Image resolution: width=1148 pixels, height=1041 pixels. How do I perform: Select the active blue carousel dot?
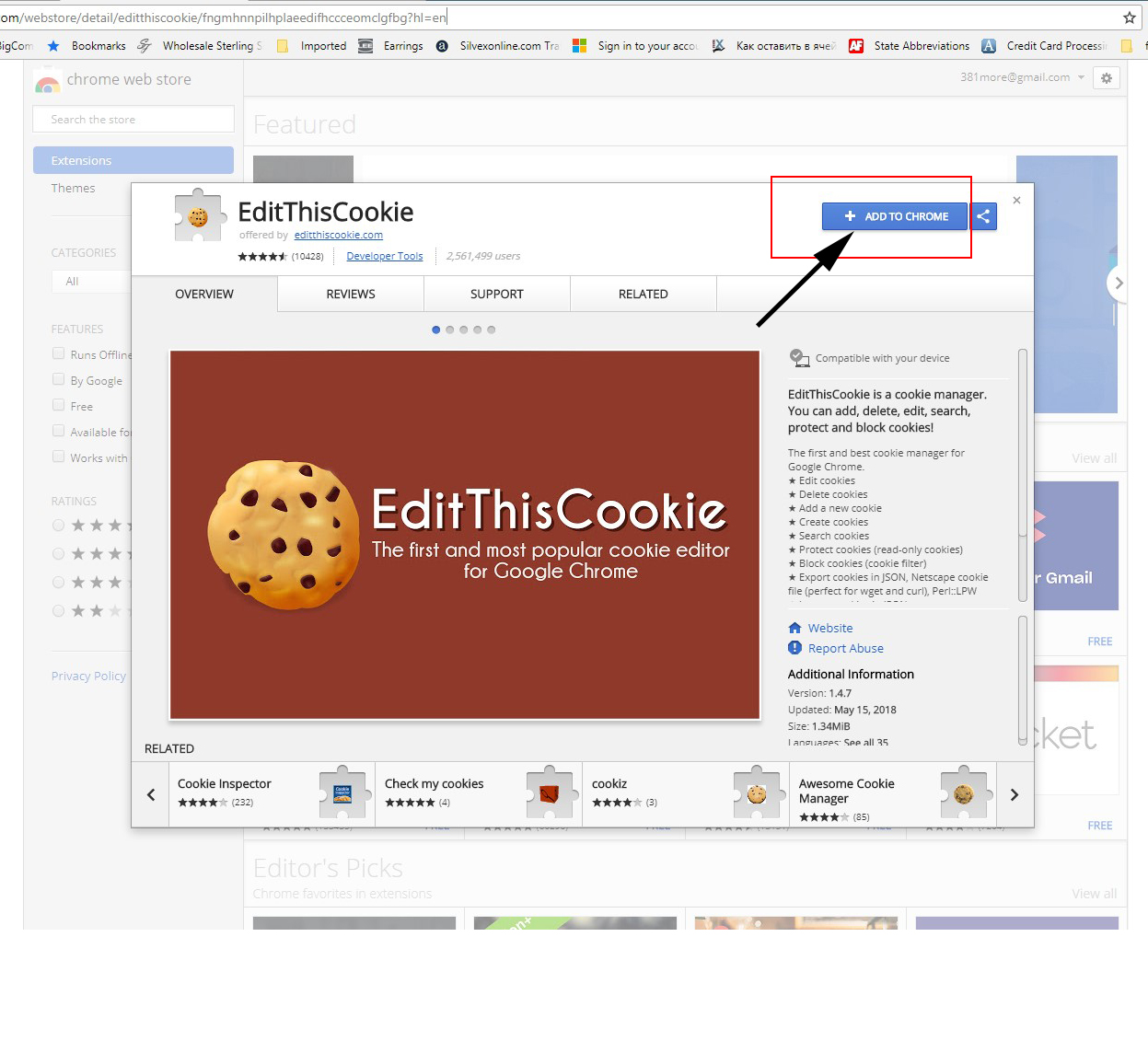coord(435,330)
